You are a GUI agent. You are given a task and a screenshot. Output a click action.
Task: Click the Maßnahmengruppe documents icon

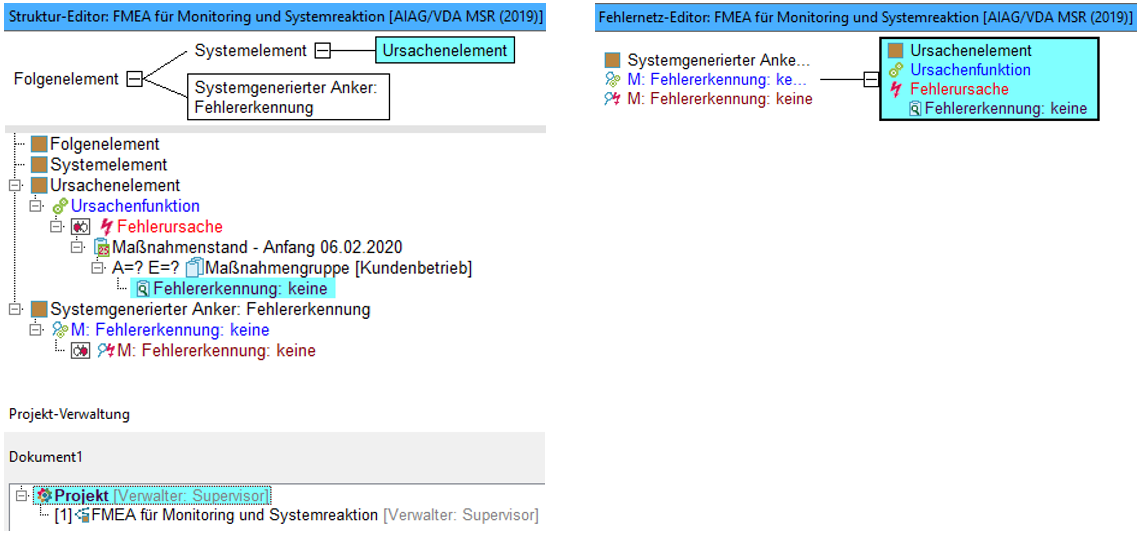pos(194,268)
